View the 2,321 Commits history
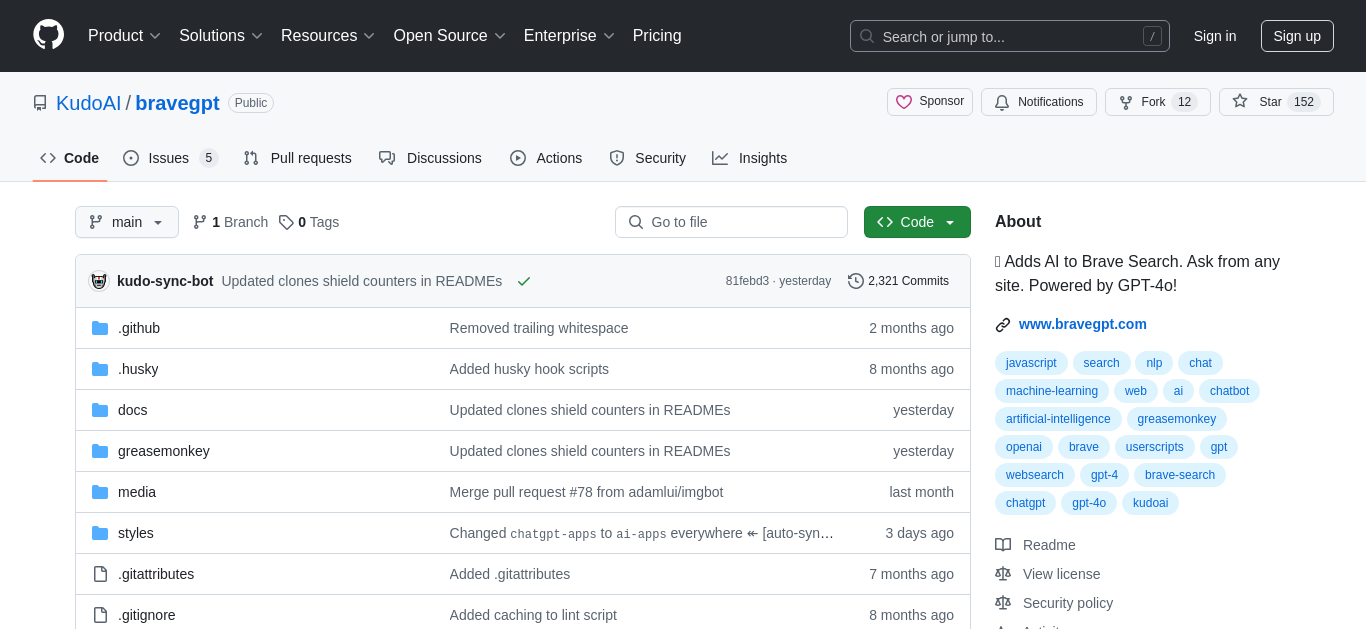Image resolution: width=1366 pixels, height=629 pixels. [898, 281]
